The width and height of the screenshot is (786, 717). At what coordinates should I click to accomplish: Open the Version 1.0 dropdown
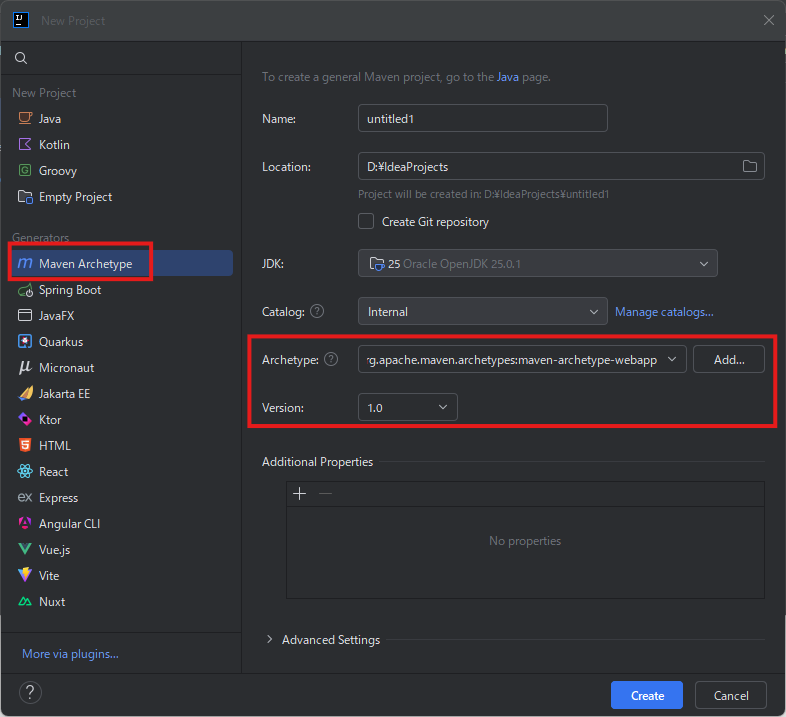click(x=408, y=407)
